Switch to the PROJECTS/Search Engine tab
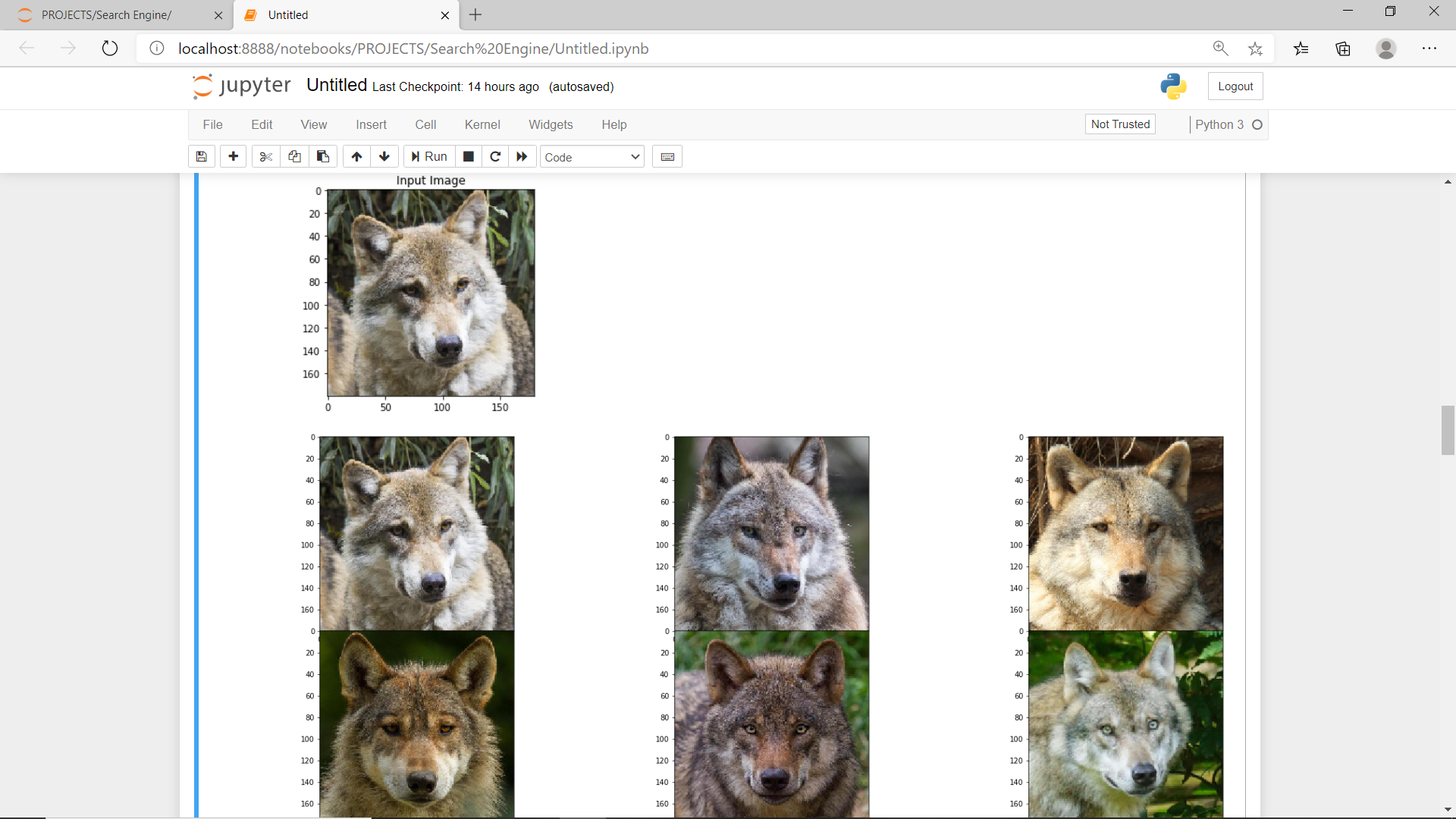This screenshot has width=1456, height=819. 106,14
